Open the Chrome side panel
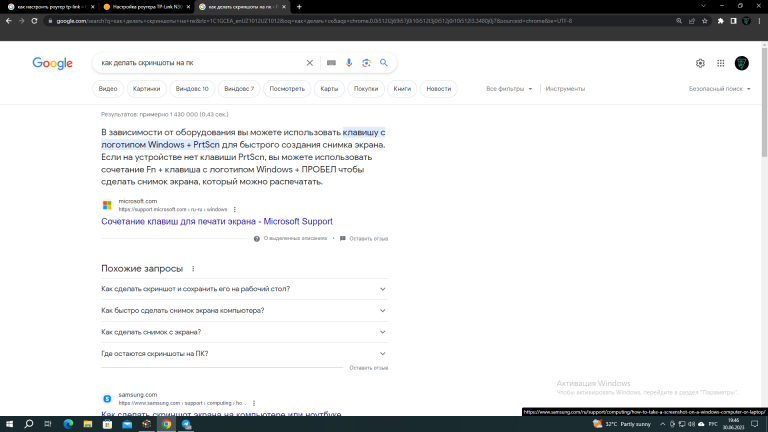 (x=733, y=21)
